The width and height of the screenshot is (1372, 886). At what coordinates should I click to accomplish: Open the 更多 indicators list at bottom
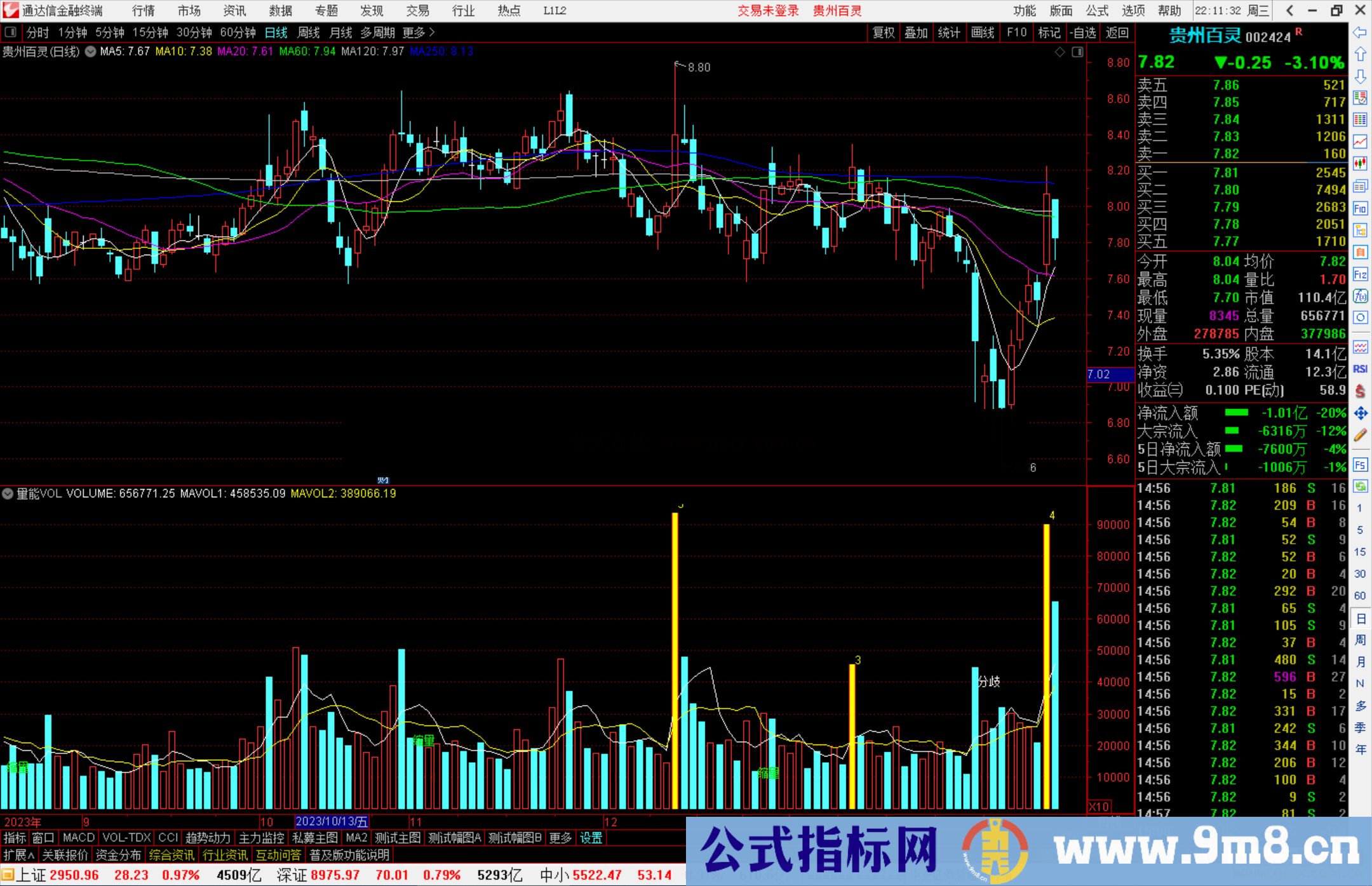[560, 838]
